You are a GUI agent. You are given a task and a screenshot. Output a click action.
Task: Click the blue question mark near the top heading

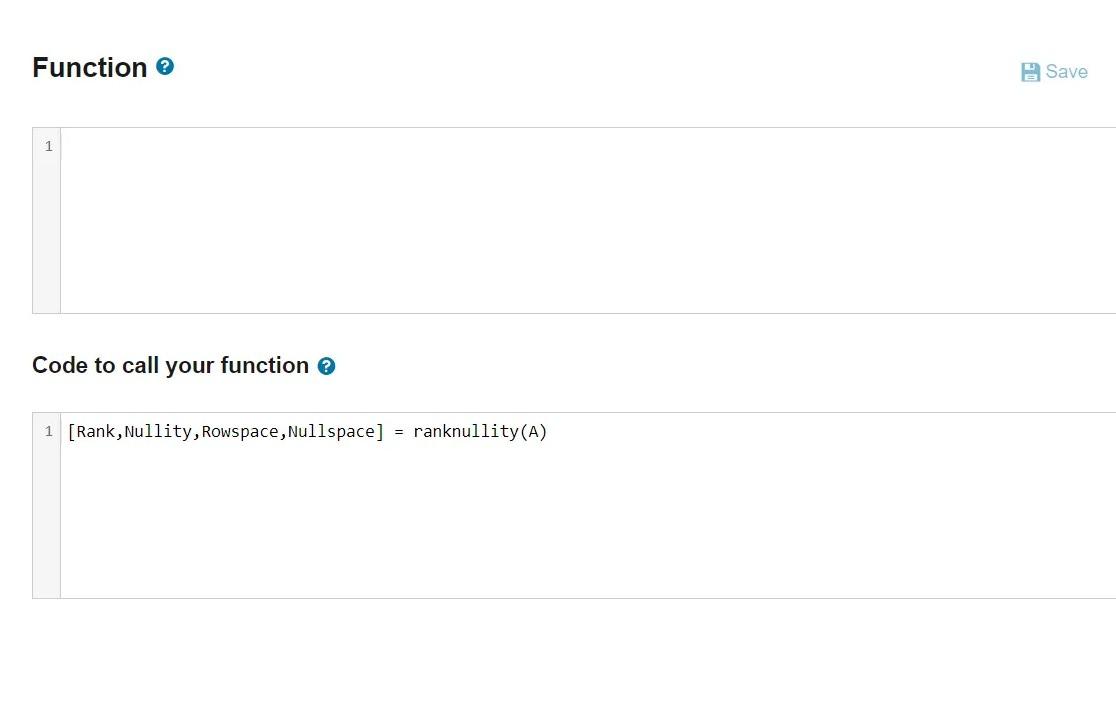pos(164,67)
